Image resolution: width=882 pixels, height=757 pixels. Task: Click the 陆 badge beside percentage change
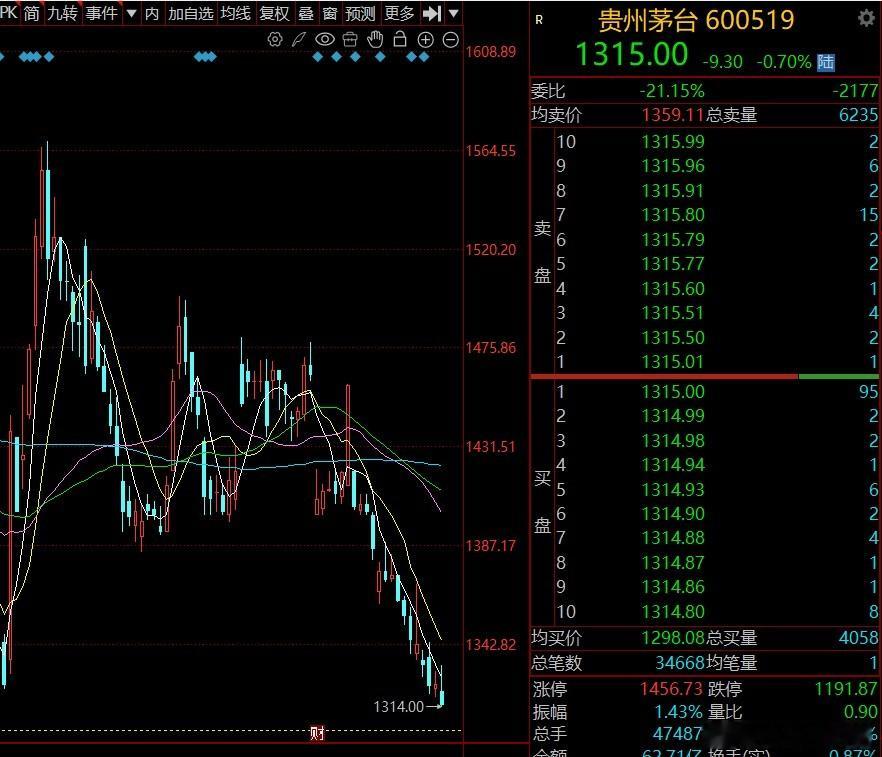(825, 62)
